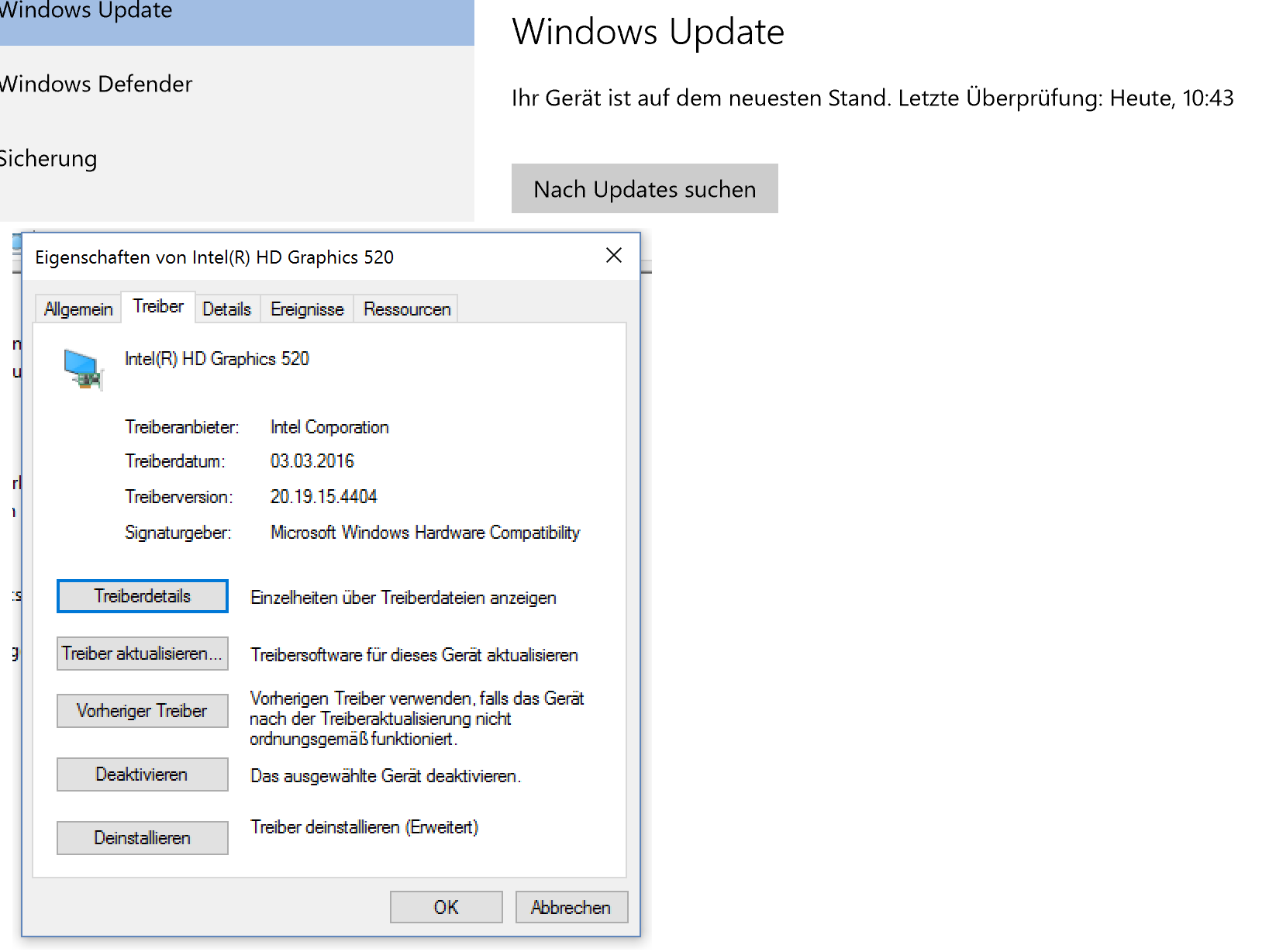Close the Eigenschaften von Intel HD Graphics dialog
1269x952 pixels.
click(614, 255)
